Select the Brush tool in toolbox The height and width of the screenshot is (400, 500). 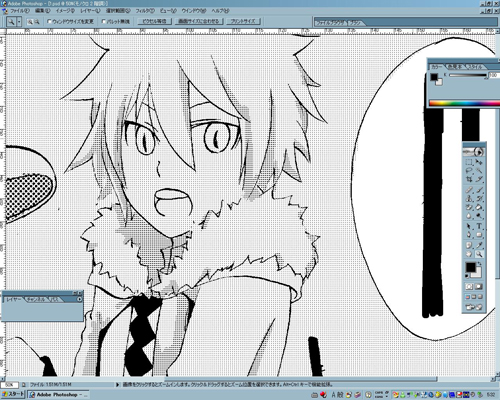[x=479, y=190]
